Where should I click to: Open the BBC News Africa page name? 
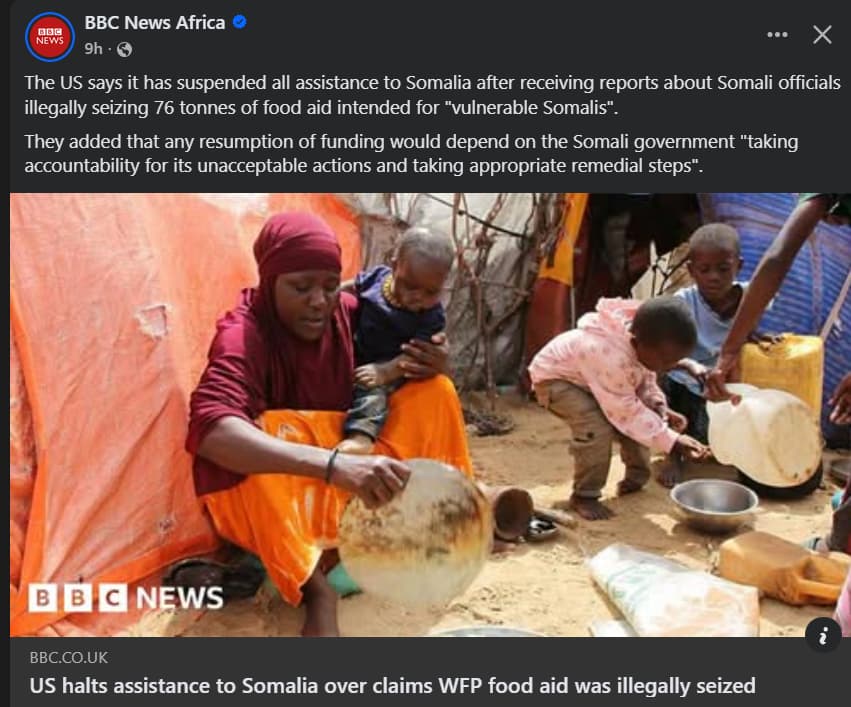[x=155, y=22]
